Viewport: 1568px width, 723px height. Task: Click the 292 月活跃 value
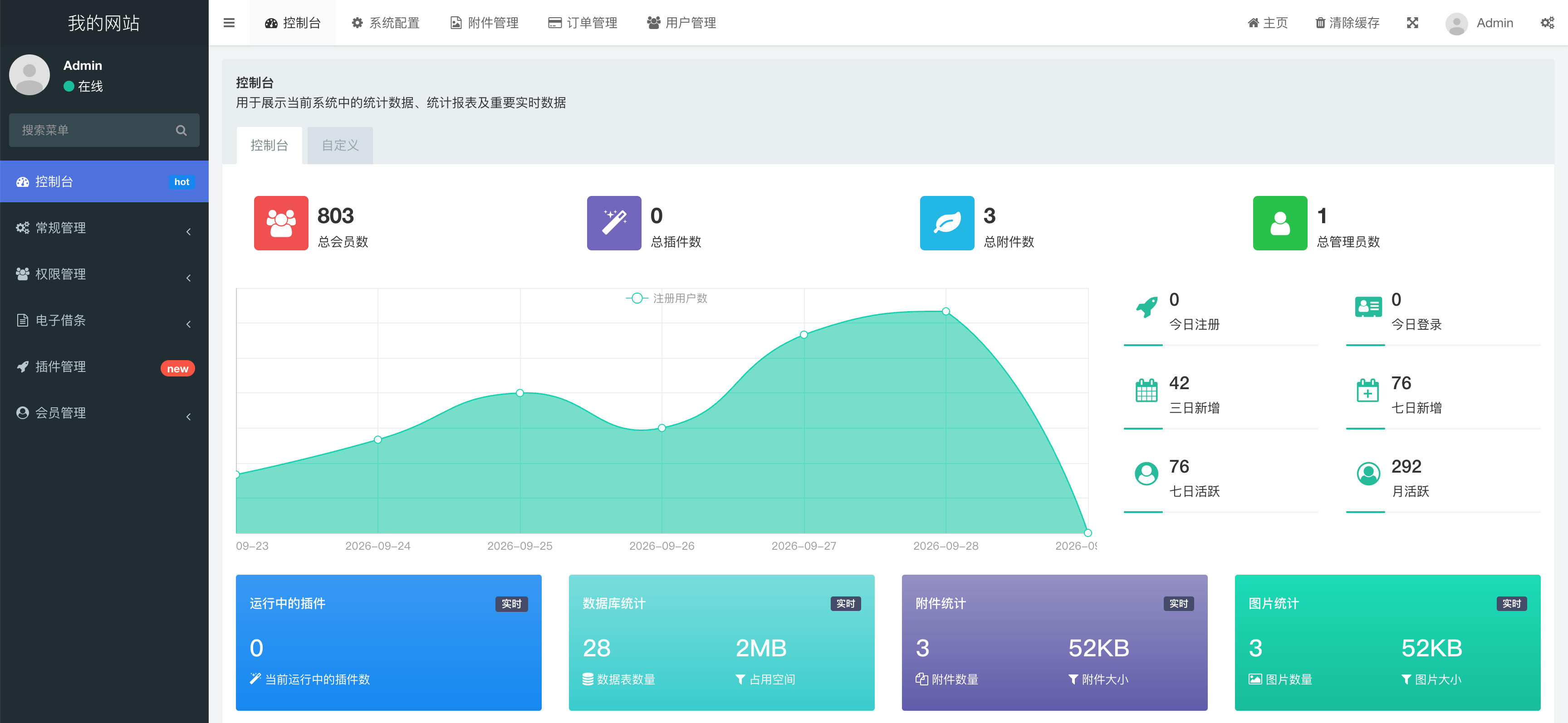1406,466
